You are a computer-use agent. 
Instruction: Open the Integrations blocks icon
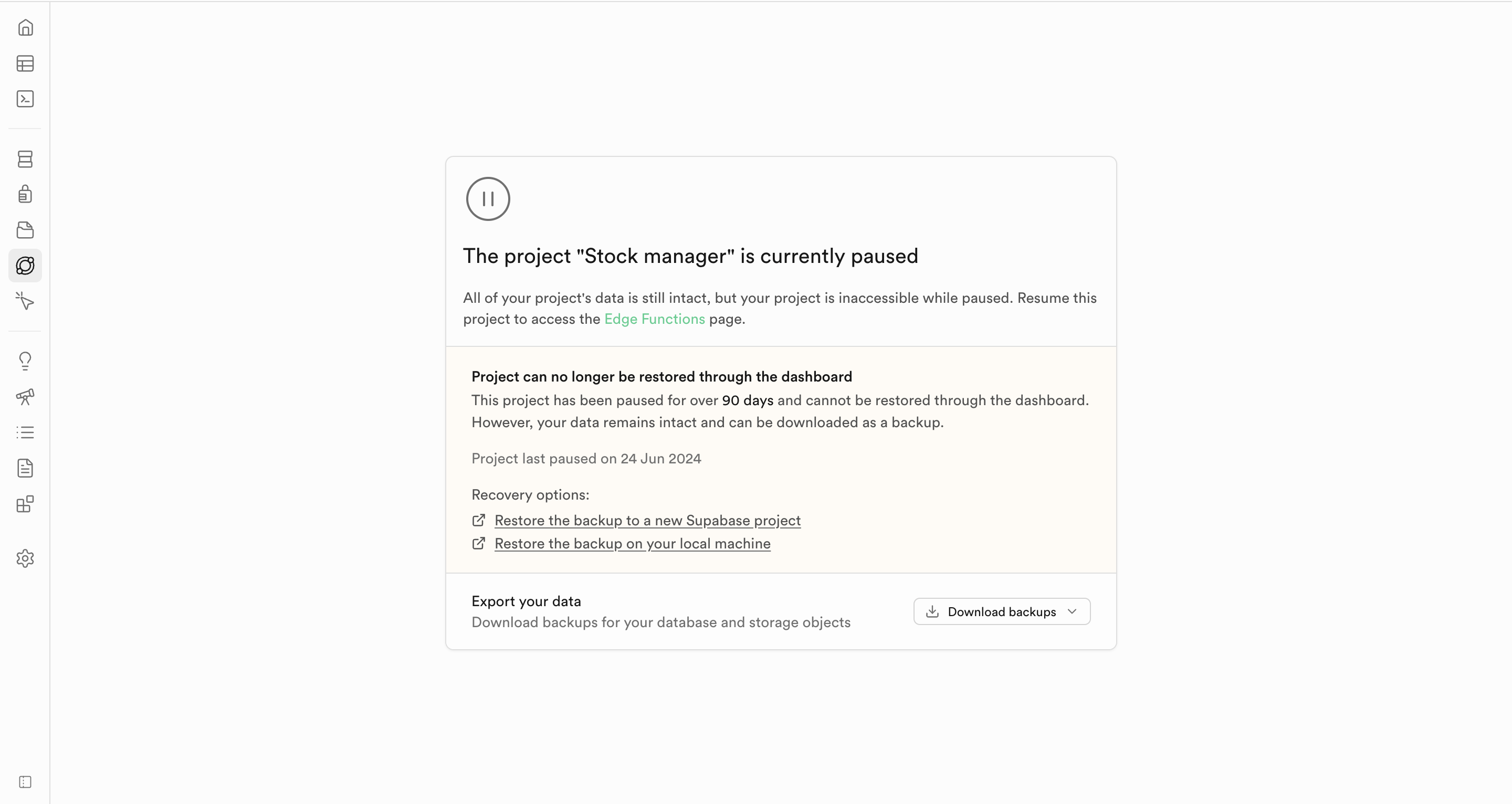click(x=25, y=504)
